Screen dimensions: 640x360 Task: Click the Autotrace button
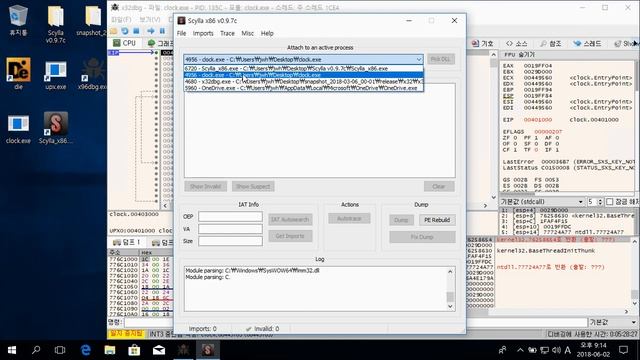coord(349,219)
